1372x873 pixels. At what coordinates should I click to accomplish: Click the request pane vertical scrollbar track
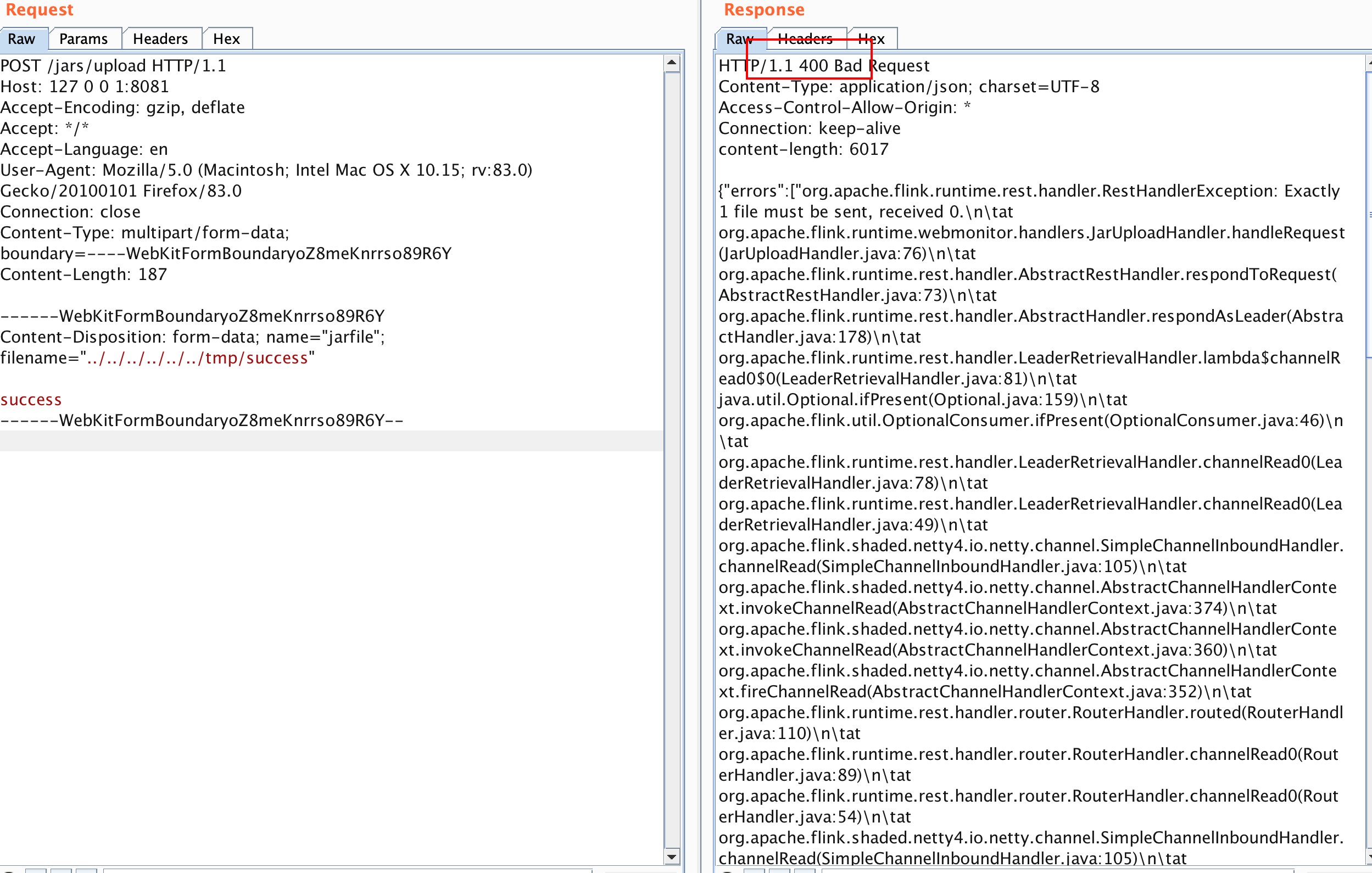[672, 459]
